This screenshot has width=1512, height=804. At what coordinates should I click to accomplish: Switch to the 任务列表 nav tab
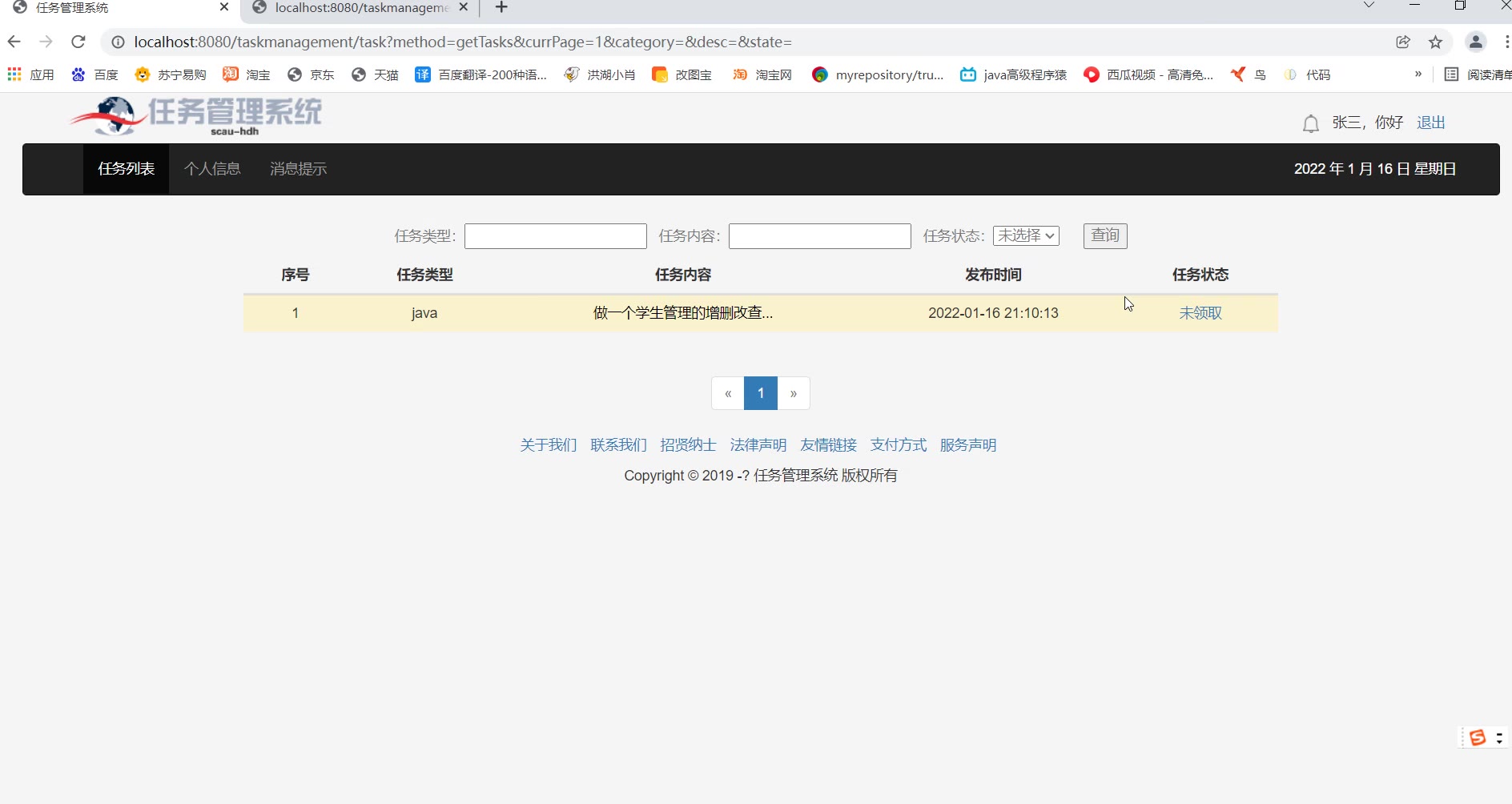click(x=126, y=169)
